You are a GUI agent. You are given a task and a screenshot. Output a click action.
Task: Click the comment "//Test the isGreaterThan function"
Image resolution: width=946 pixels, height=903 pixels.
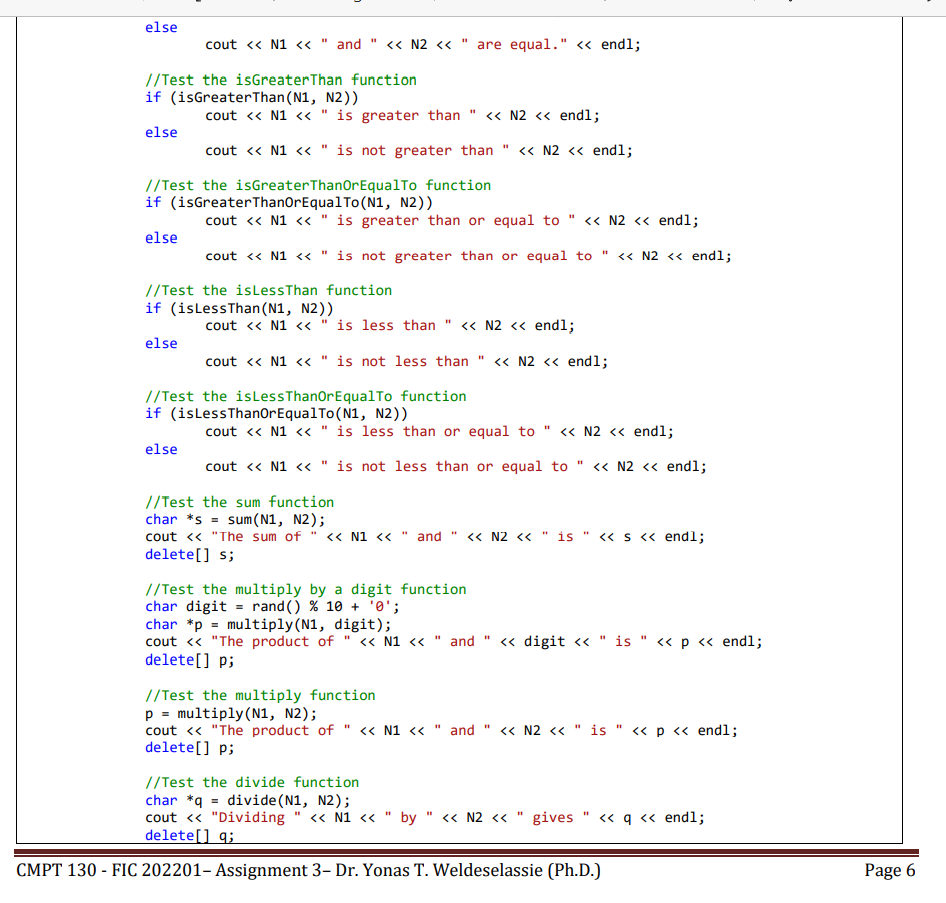click(x=281, y=80)
